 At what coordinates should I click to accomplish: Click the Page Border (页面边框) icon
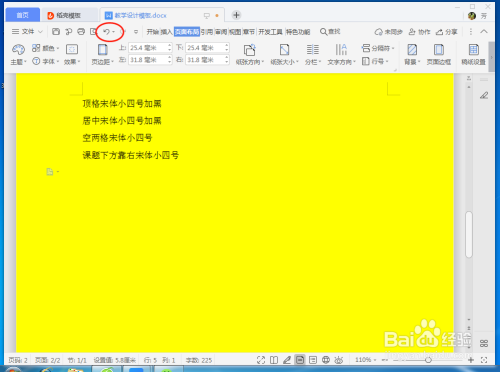pos(439,50)
